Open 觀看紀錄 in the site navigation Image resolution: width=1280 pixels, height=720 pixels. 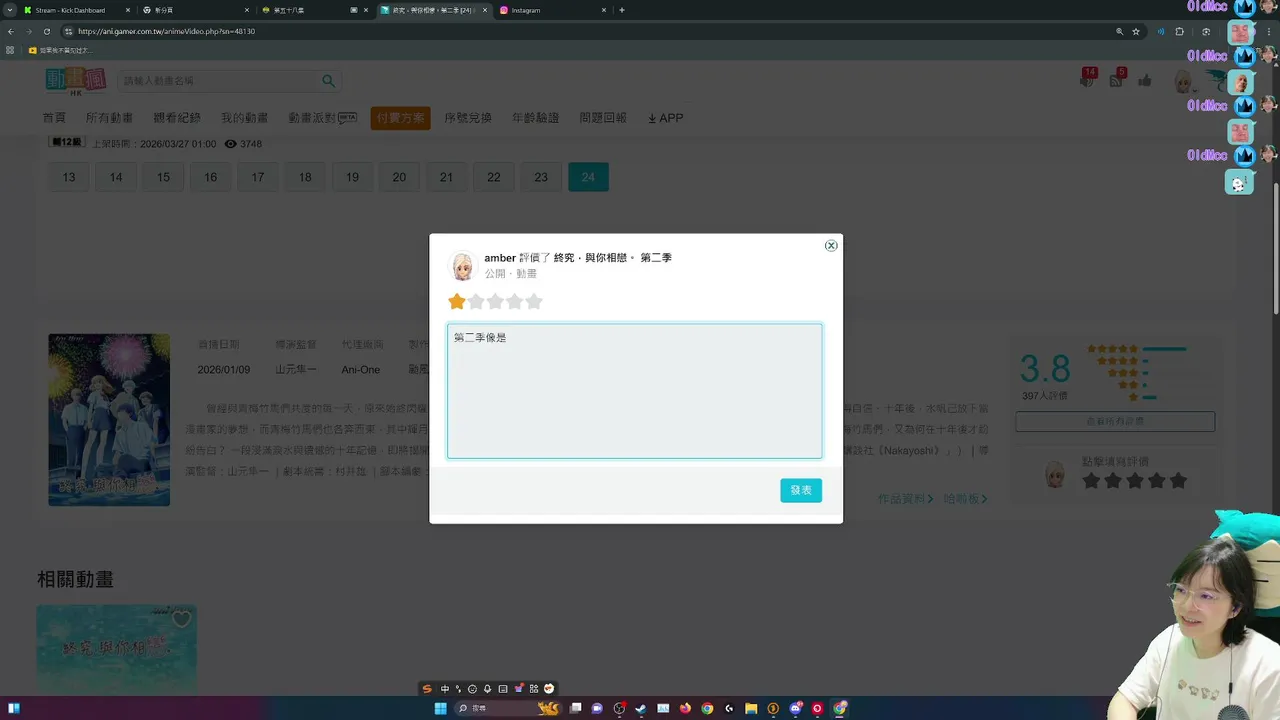[x=177, y=118]
